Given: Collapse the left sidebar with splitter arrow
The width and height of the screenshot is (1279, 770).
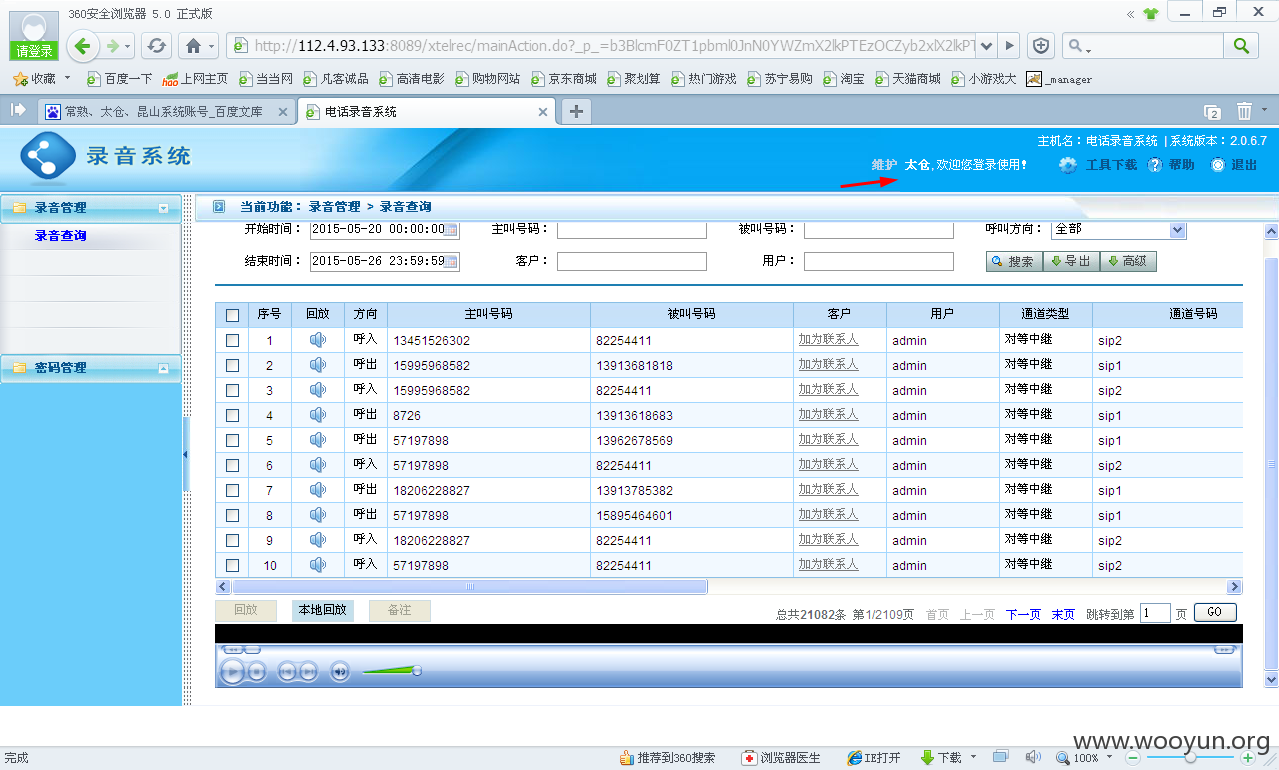Looking at the screenshot, I should point(186,454).
